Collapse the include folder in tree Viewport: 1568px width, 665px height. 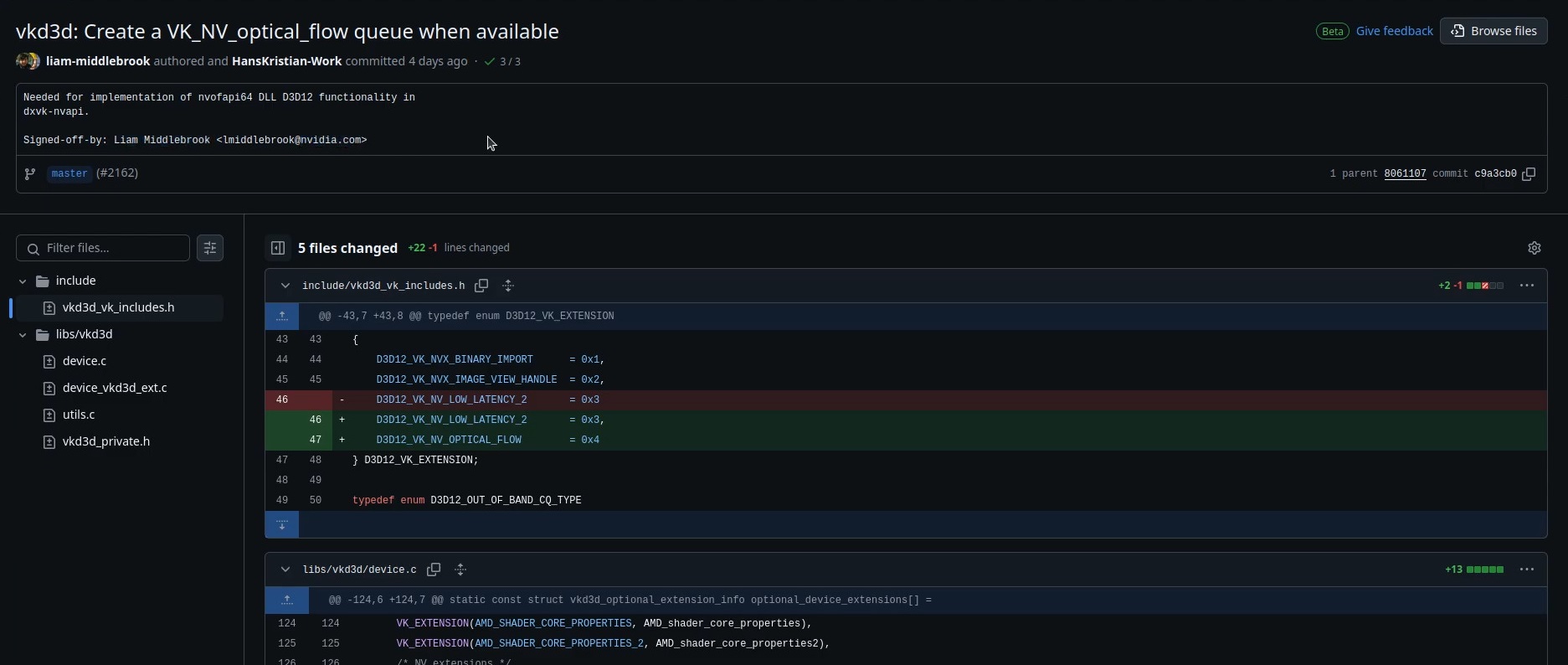pos(23,281)
